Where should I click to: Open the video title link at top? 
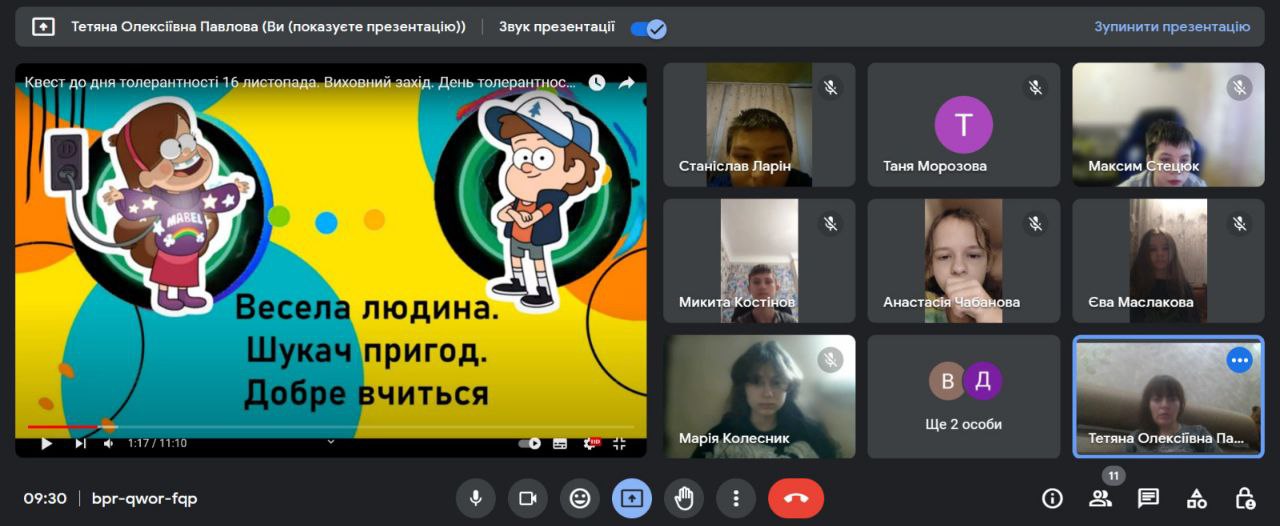click(x=300, y=82)
